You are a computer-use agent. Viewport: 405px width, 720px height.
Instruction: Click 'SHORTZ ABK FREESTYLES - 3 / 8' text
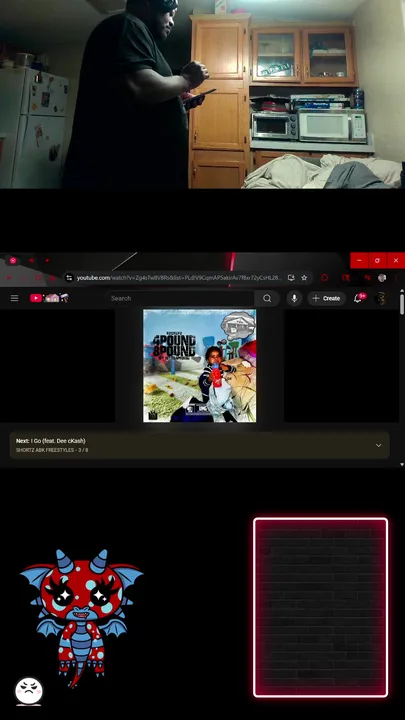[52, 450]
